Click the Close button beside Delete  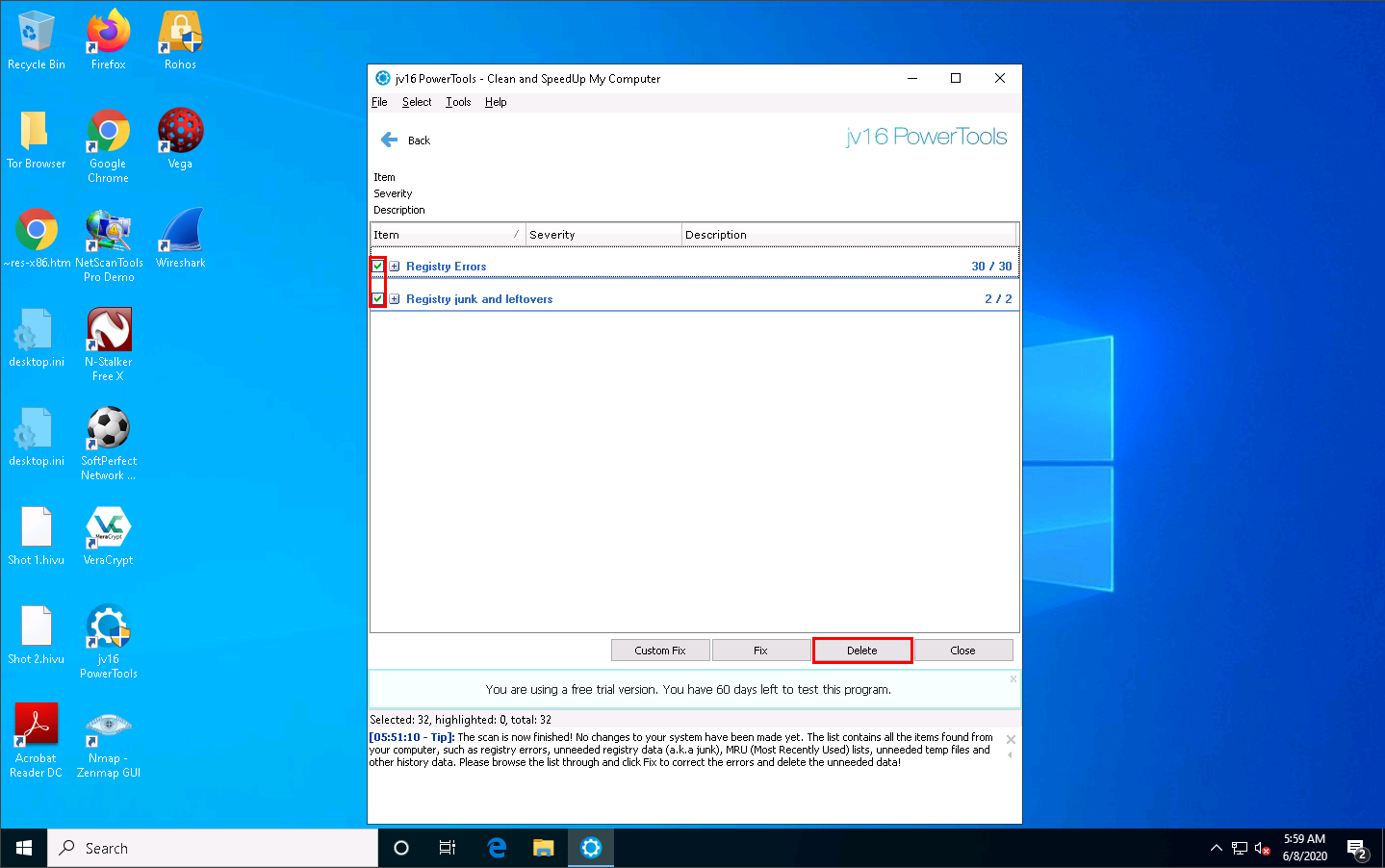click(962, 651)
